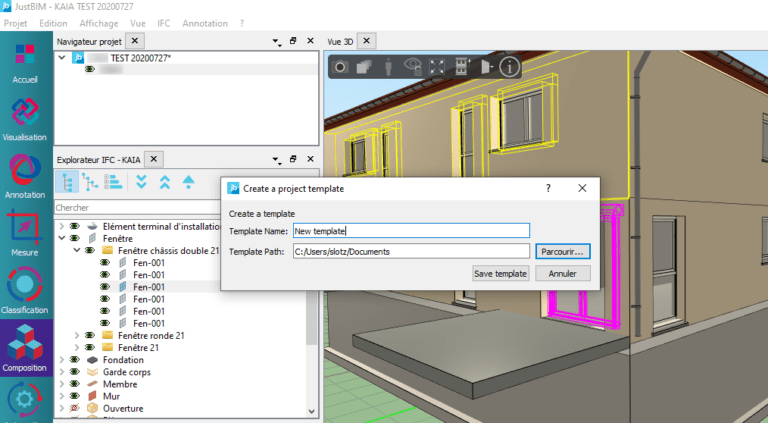Viewport: 768px width, 423px height.
Task: Click the Chercher search field
Action: (138, 208)
